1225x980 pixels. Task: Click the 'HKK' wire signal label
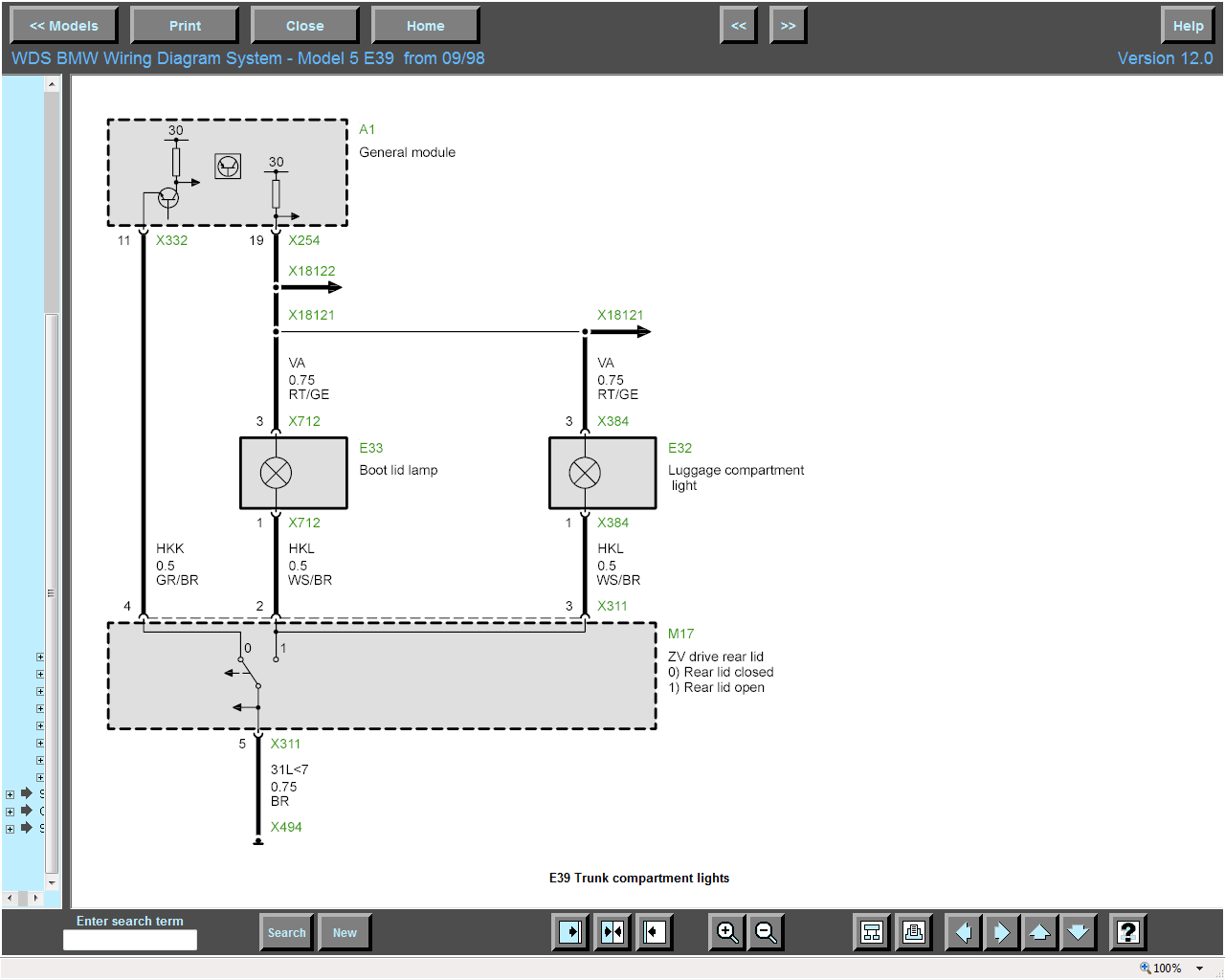coord(170,548)
